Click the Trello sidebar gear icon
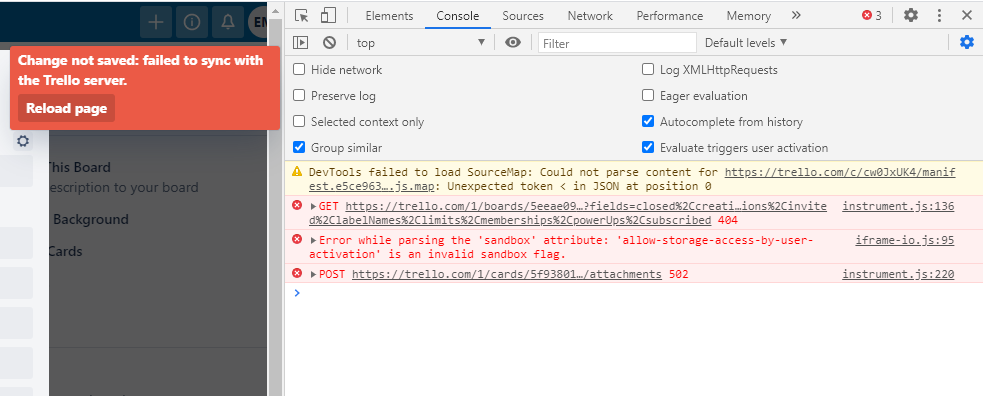 tap(23, 141)
